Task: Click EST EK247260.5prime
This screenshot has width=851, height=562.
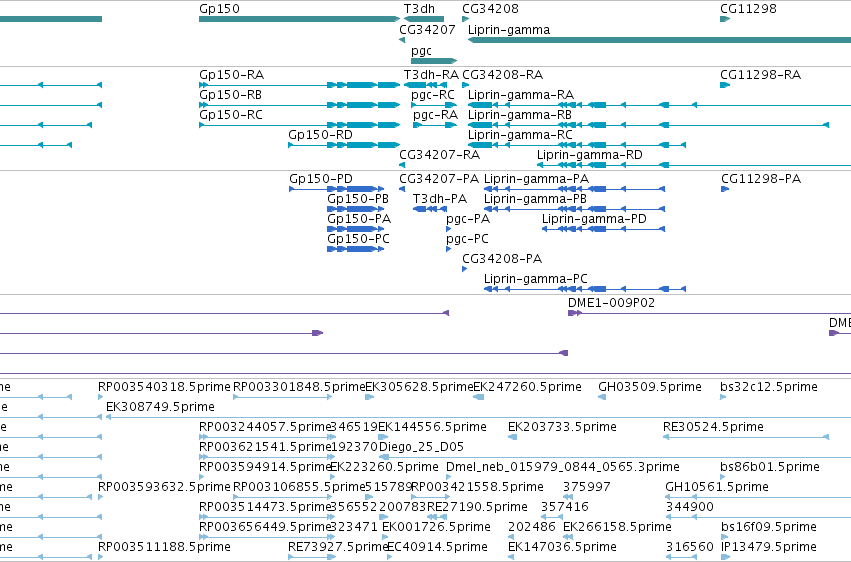Action: click(x=528, y=387)
